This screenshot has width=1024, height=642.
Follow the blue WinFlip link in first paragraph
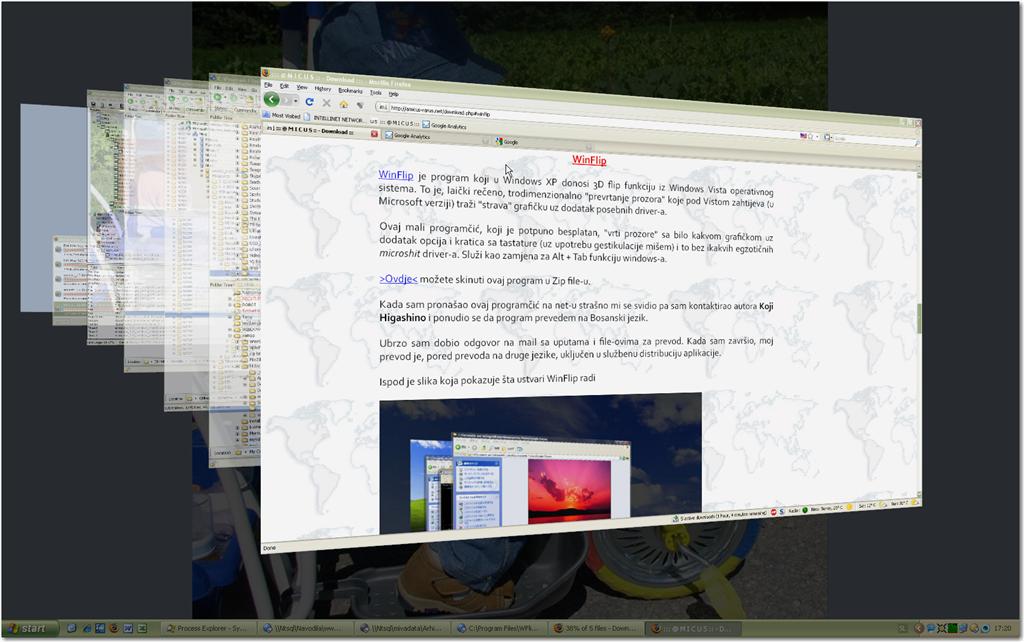(x=396, y=175)
